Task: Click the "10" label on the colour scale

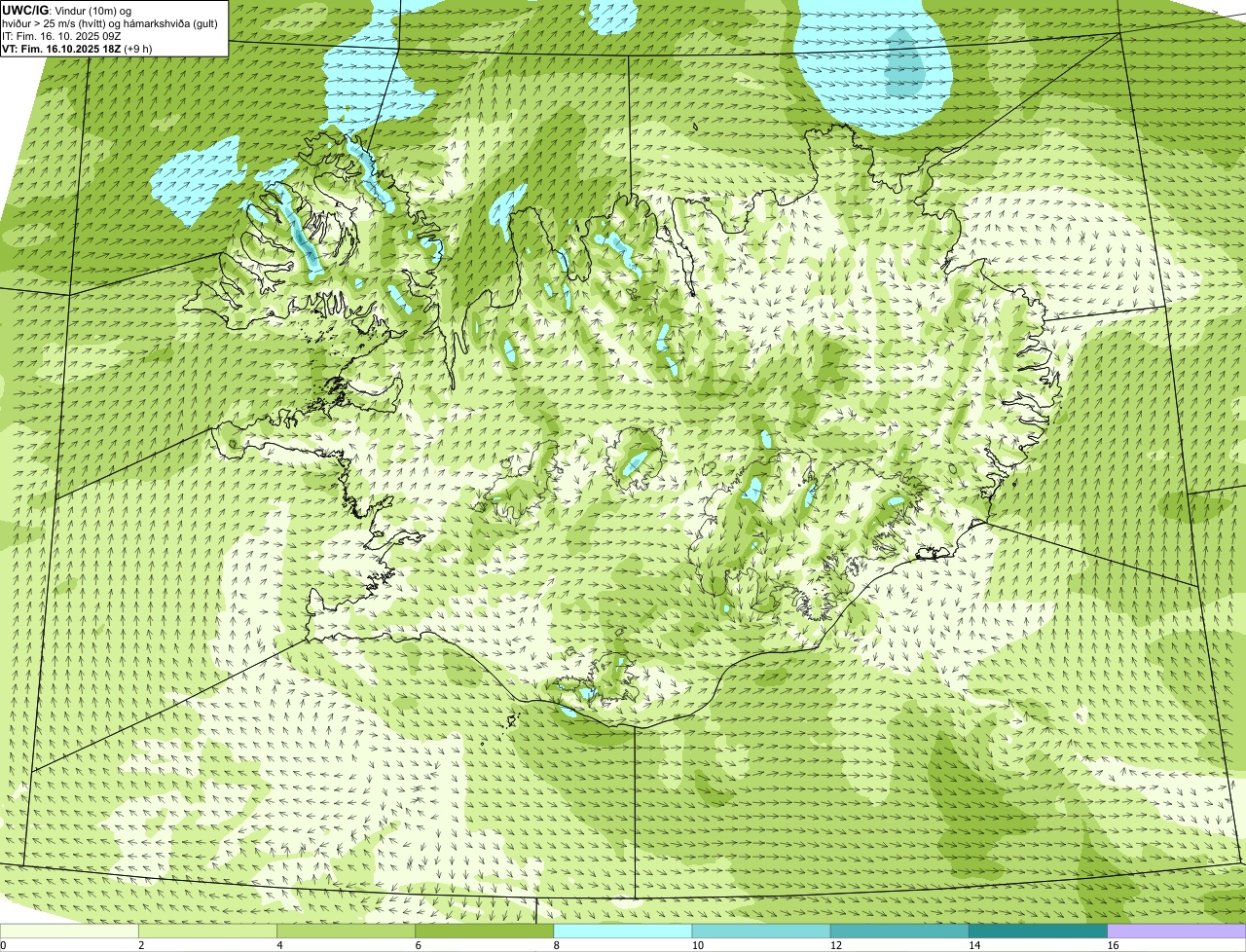Action: click(697, 945)
